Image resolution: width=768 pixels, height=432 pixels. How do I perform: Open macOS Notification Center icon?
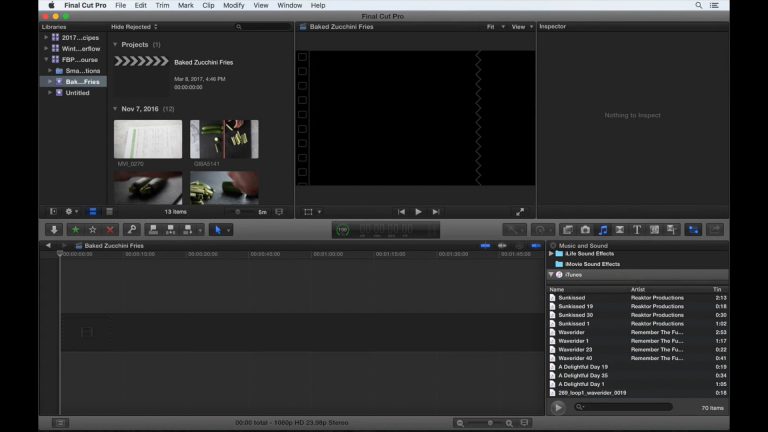[714, 5]
